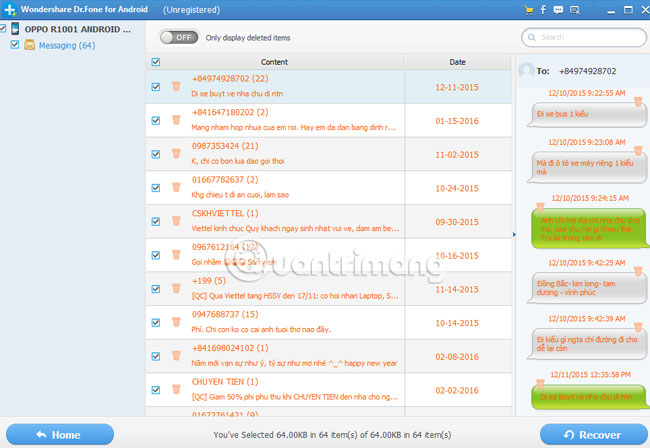650x448 pixels.
Task: Uncheck the CHUYEN TIEN (1) row checkbox
Action: pyautogui.click(x=155, y=390)
